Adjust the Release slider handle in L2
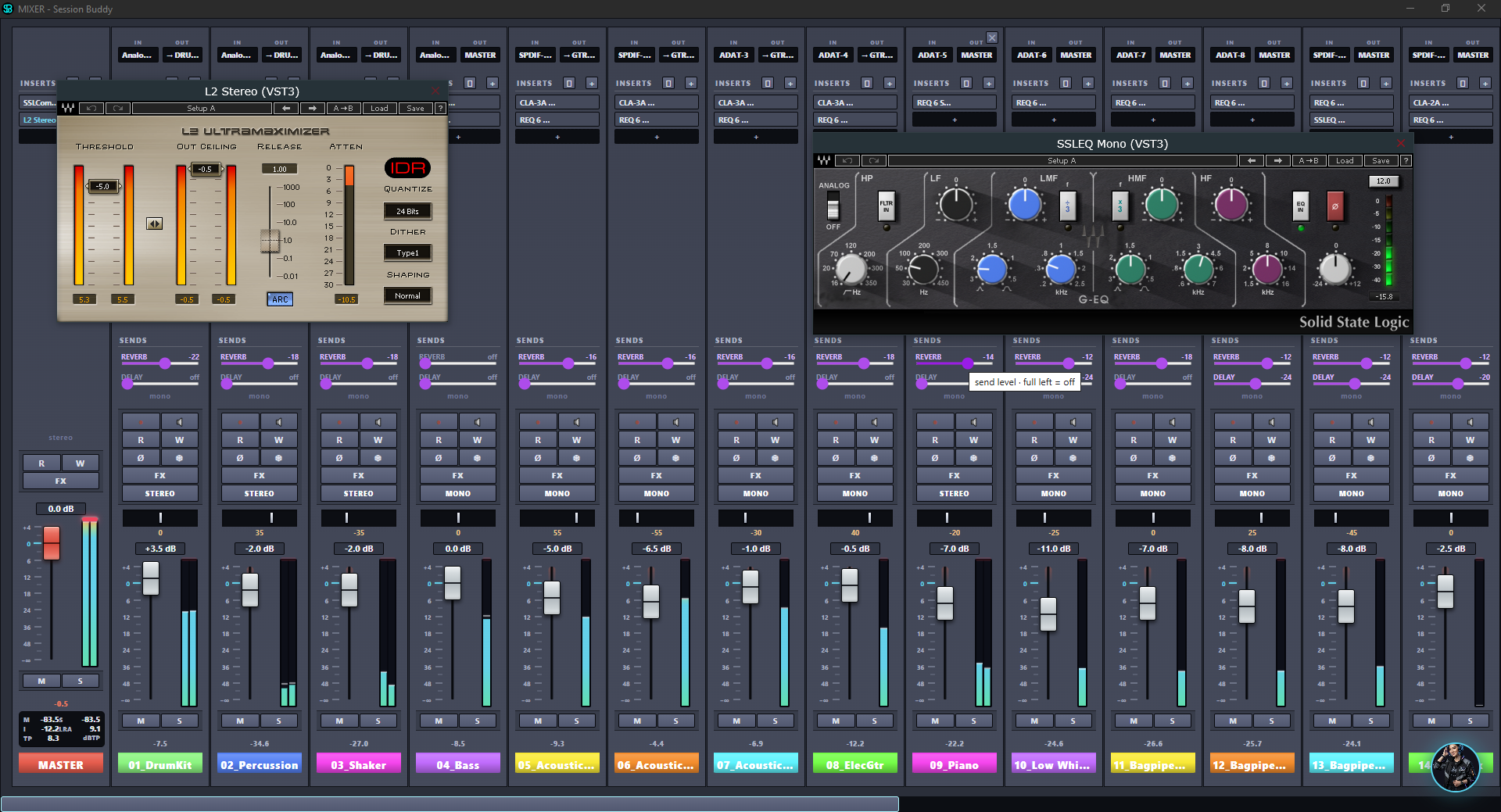Viewport: 1501px width, 812px height. 270,241
